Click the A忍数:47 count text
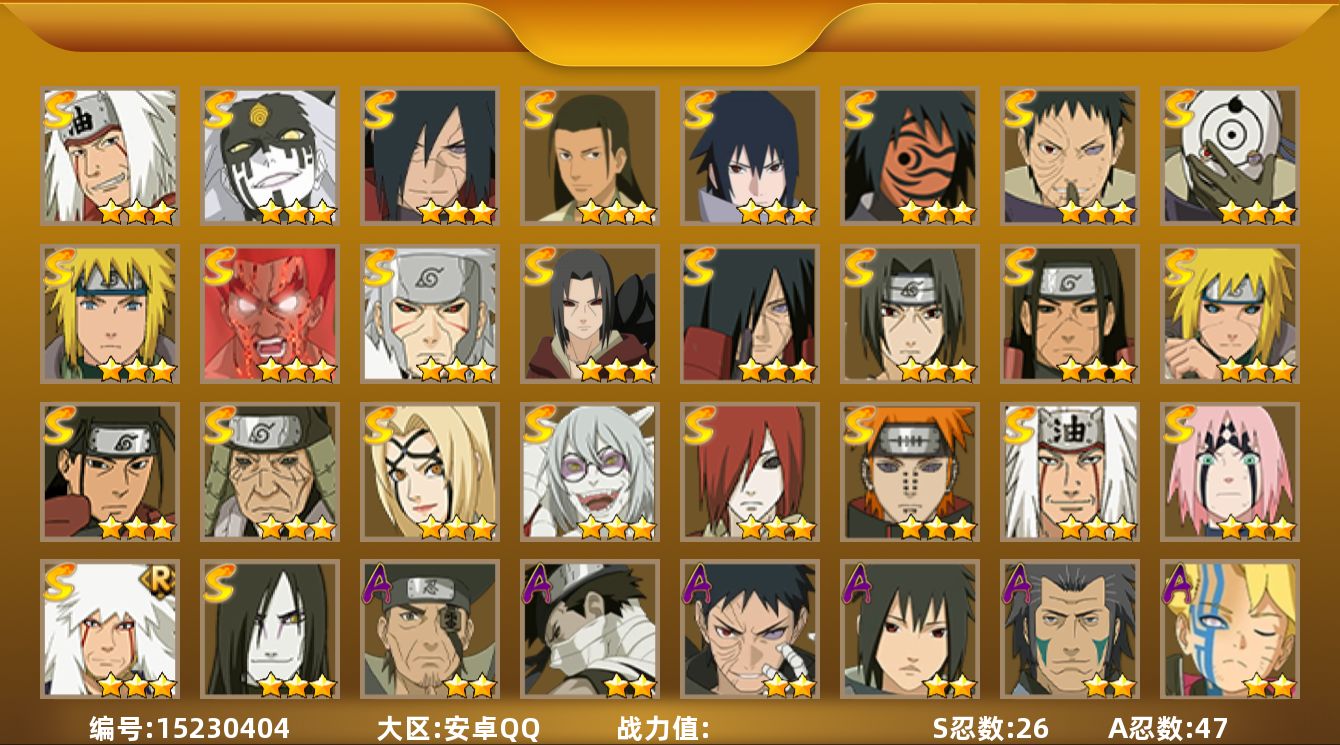This screenshot has height=745, width=1340. [1168, 728]
